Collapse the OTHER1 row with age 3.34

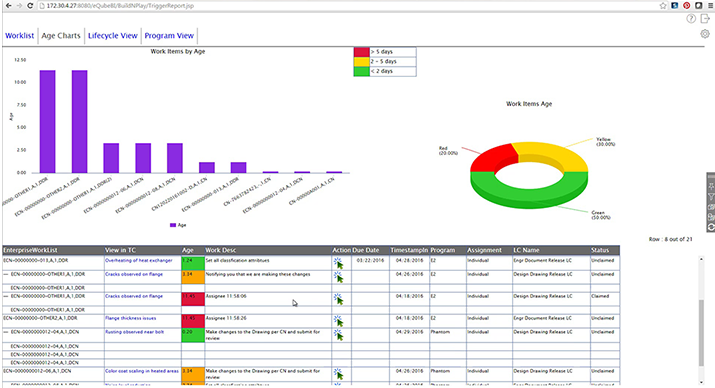point(5,274)
